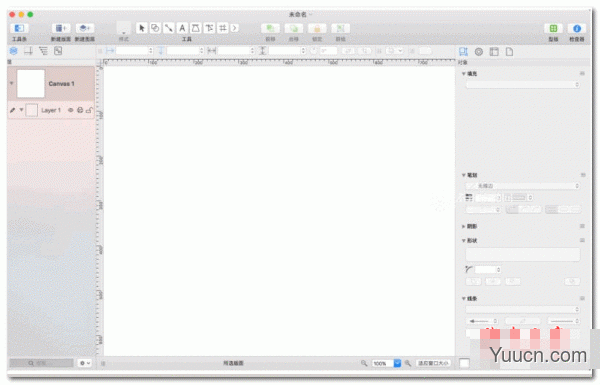The height and width of the screenshot is (385, 600).
Task: Select the Canvas 1 thumbnail
Action: coord(31,83)
